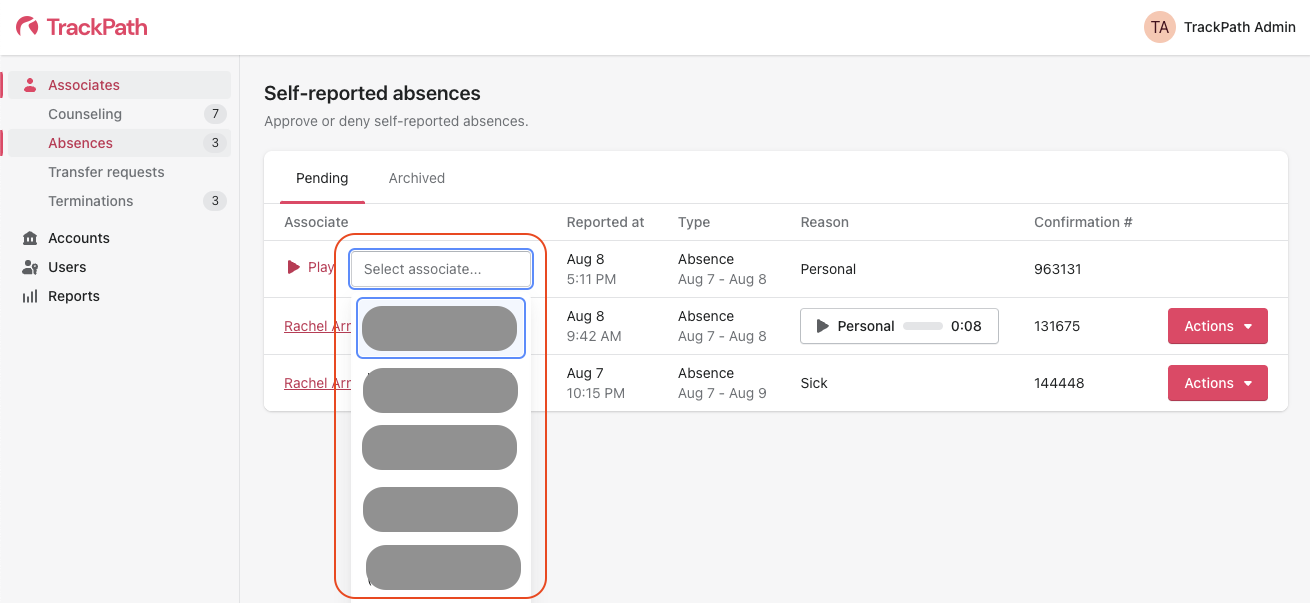This screenshot has height=603, width=1310.
Task: Open Actions dropdown for confirmation 131675
Action: pos(1217,326)
